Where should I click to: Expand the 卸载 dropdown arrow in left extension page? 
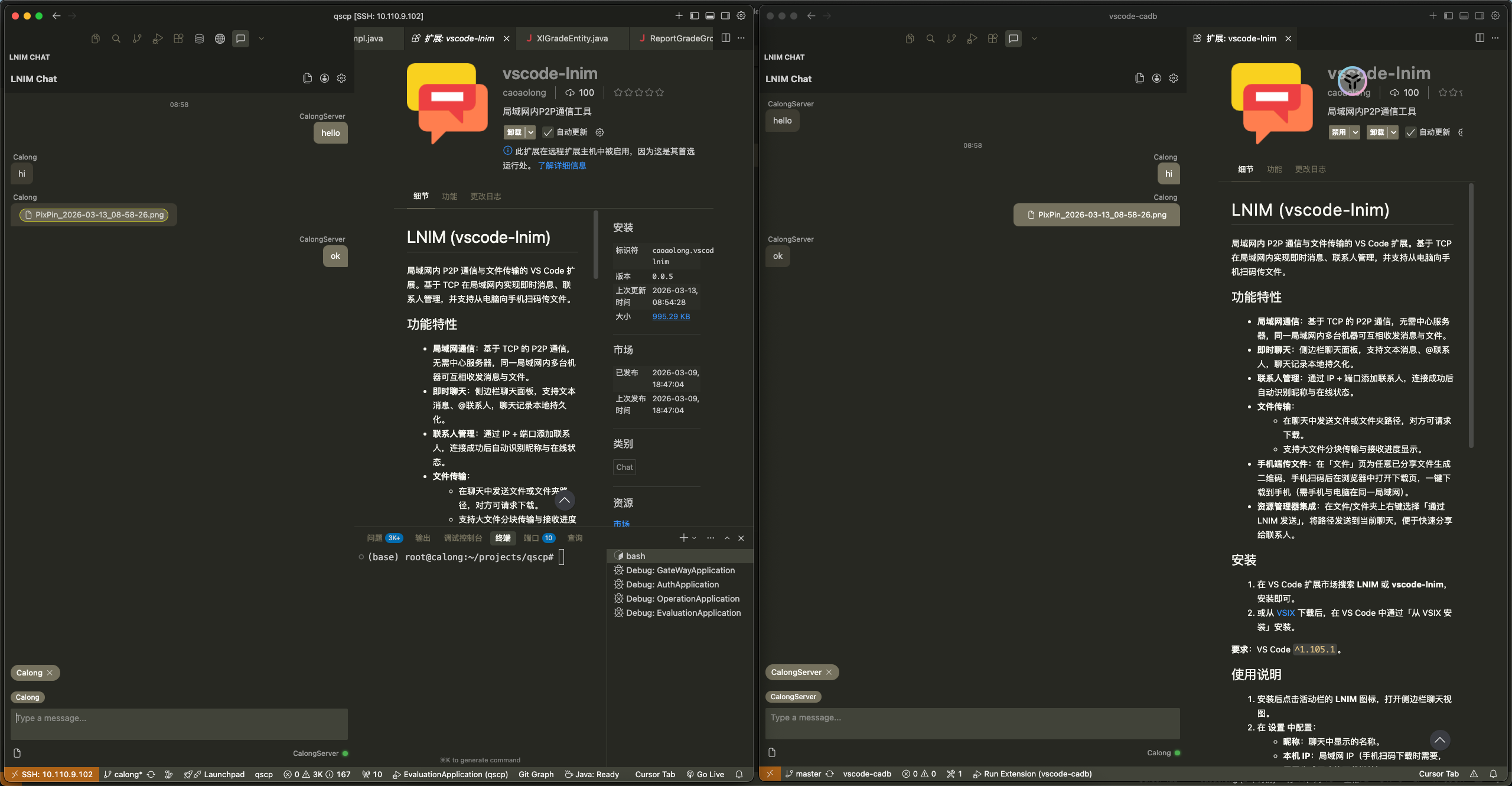point(530,132)
